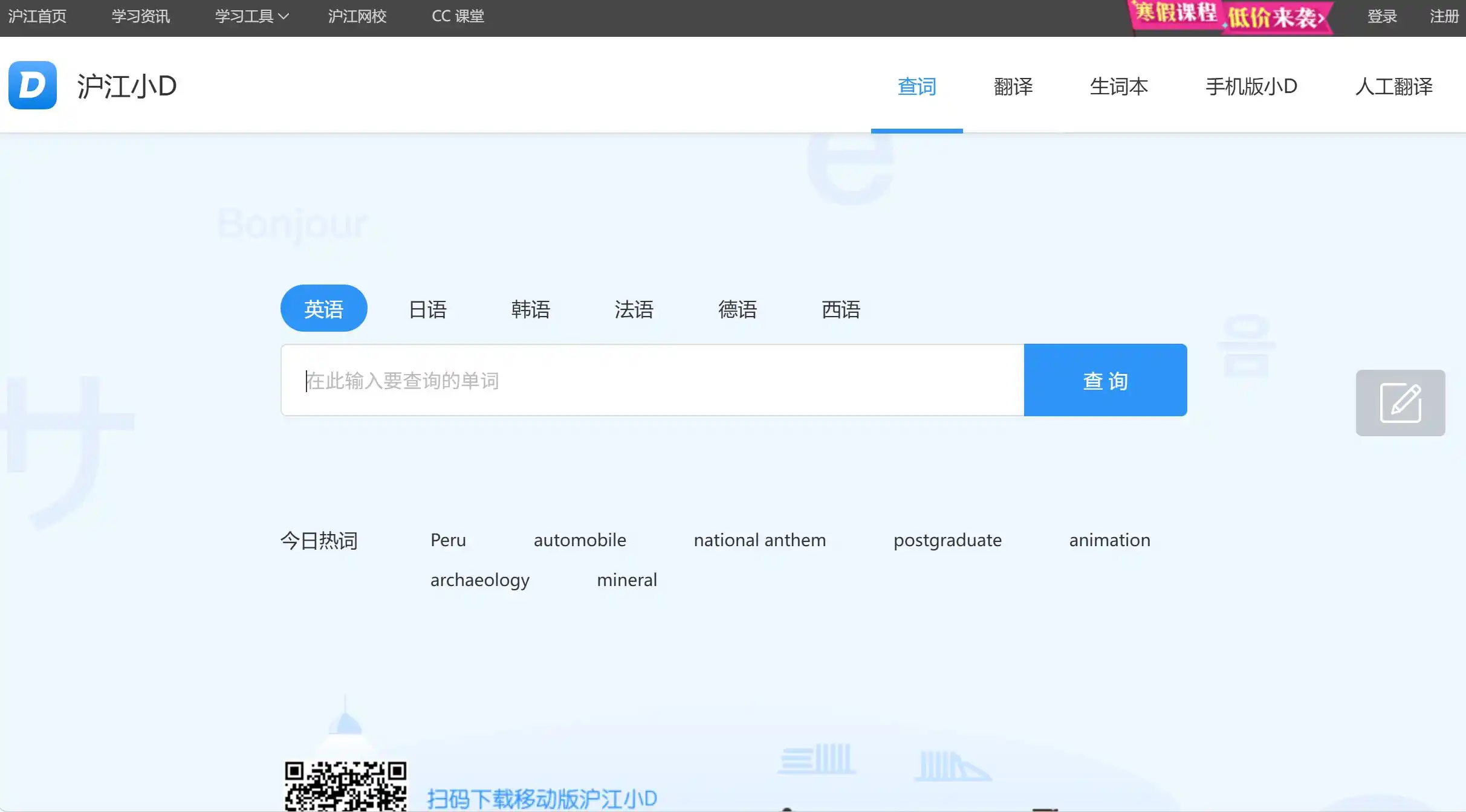The image size is (1466, 812).
Task: Click 扫码下载移动版沪江小D text
Action: pos(542,799)
